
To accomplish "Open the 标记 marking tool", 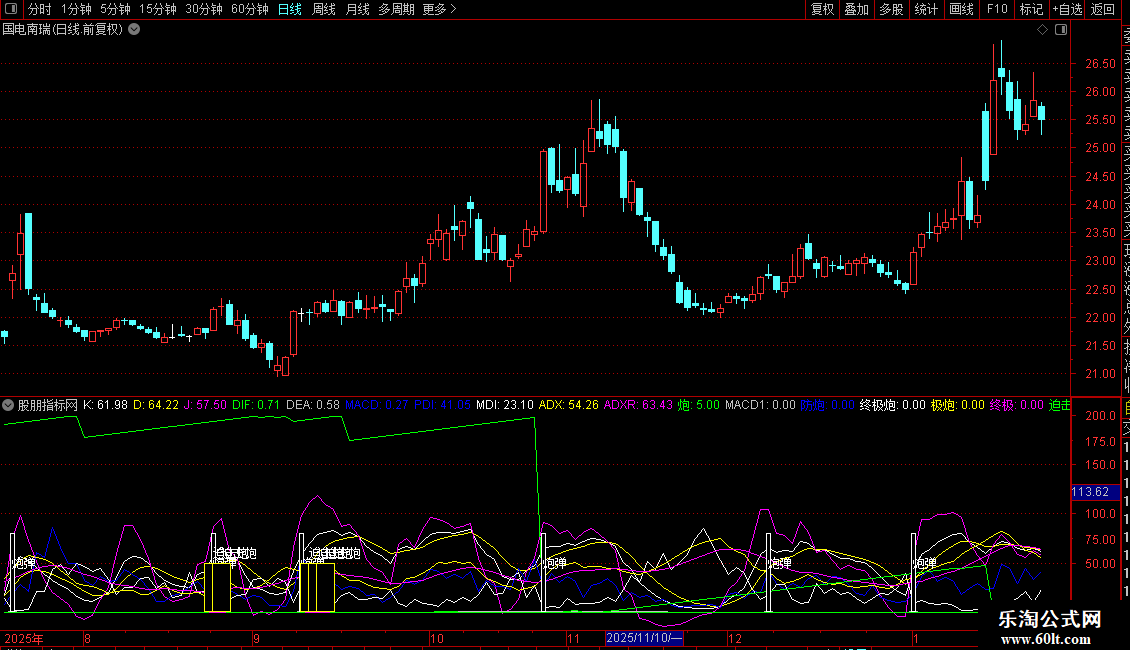I will click(x=1031, y=10).
